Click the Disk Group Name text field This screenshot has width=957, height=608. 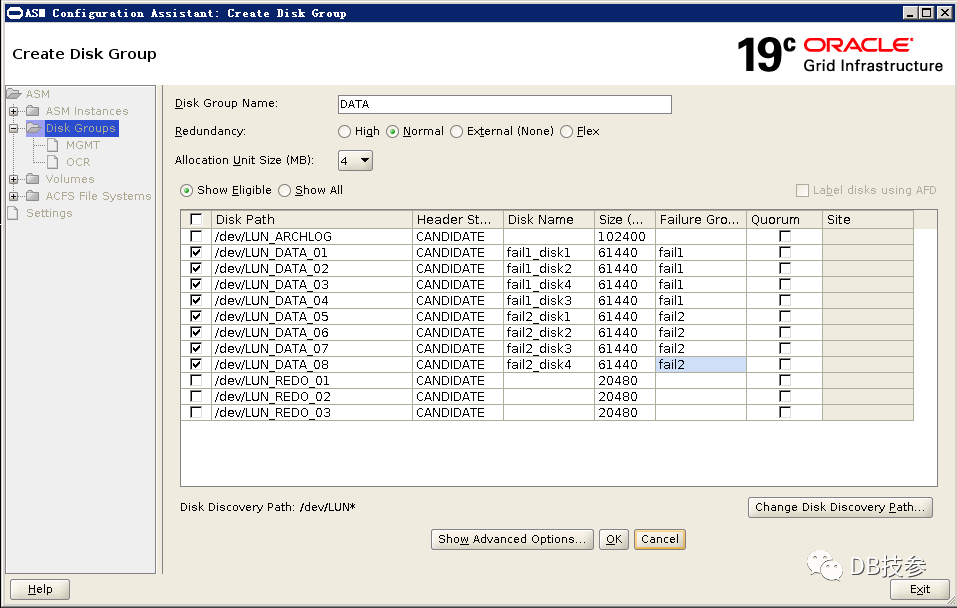pyautogui.click(x=504, y=104)
